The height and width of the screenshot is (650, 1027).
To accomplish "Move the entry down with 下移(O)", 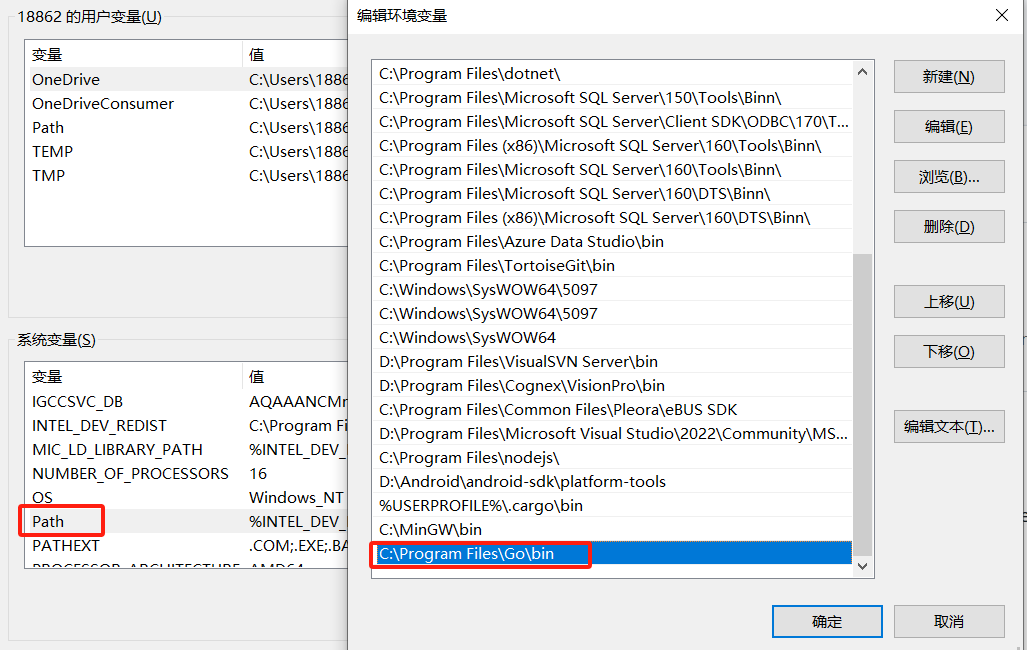I will (x=948, y=352).
